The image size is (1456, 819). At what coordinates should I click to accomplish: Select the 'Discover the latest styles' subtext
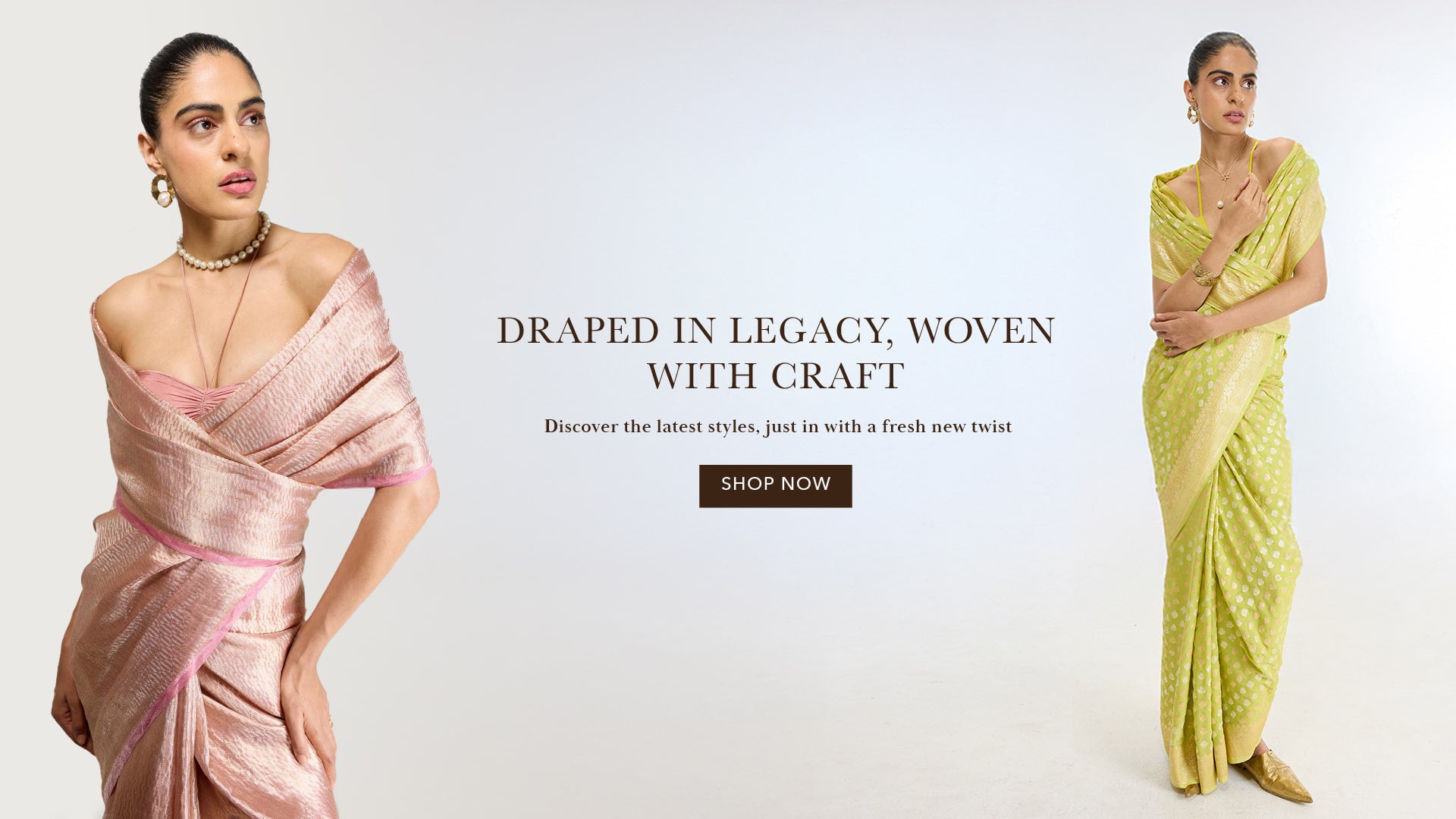point(778,426)
